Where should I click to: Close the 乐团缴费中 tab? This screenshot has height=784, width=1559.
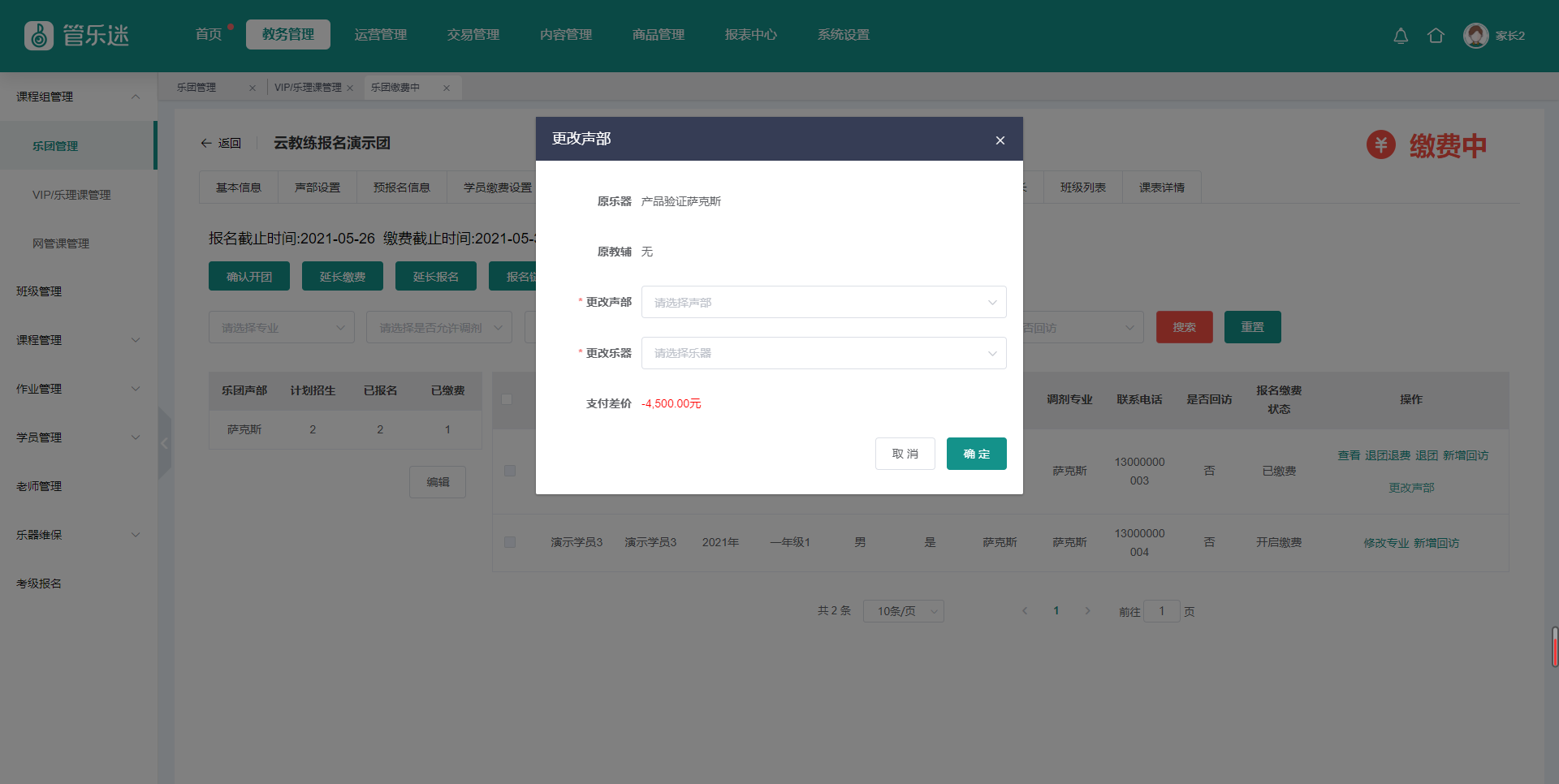tap(447, 88)
